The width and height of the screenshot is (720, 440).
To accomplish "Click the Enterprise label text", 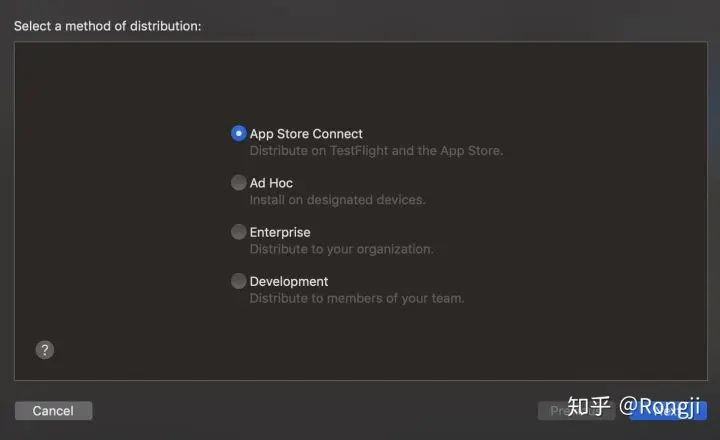I will [x=280, y=232].
